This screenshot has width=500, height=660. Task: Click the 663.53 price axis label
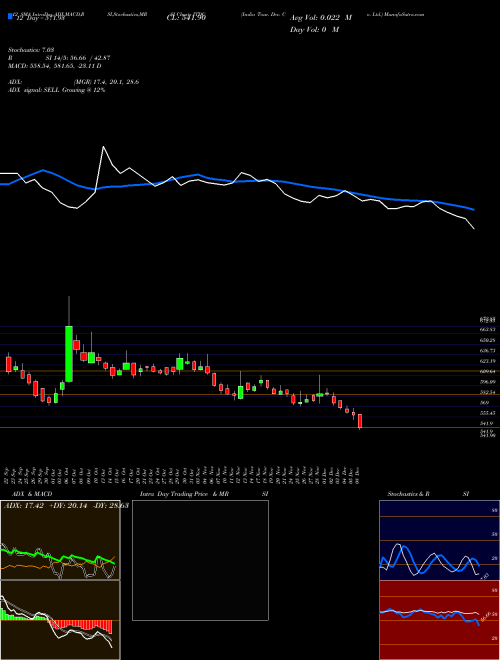[x=489, y=330]
